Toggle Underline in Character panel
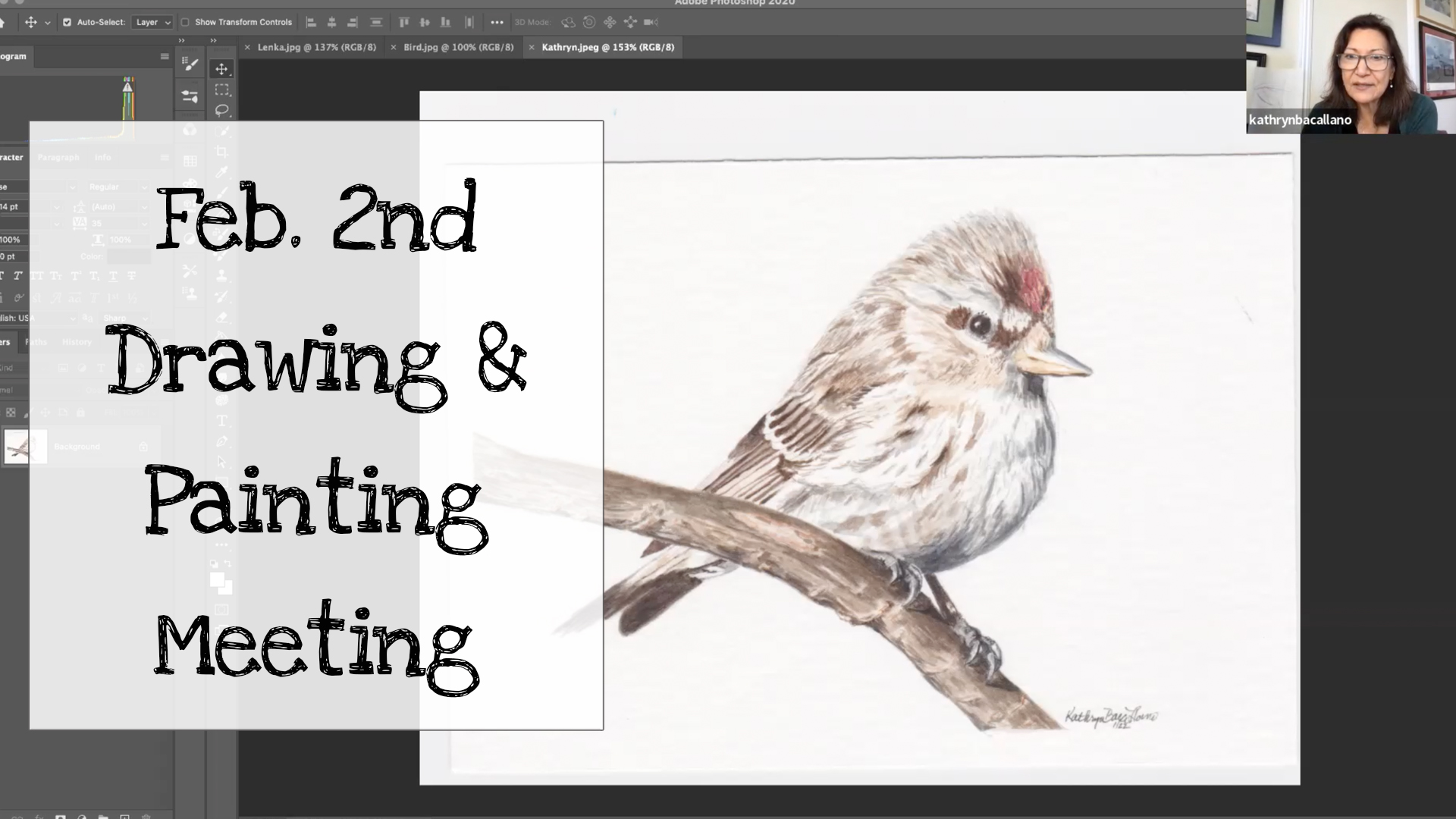This screenshot has height=819, width=1456. tap(113, 276)
